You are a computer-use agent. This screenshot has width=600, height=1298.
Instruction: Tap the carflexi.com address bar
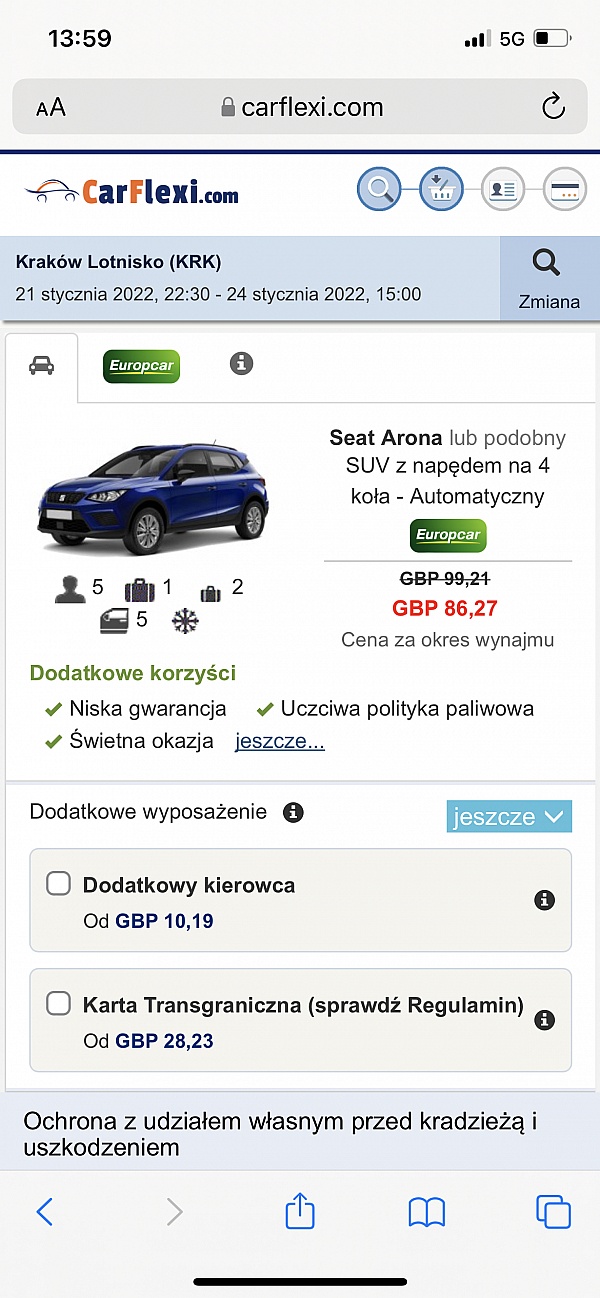tap(300, 107)
